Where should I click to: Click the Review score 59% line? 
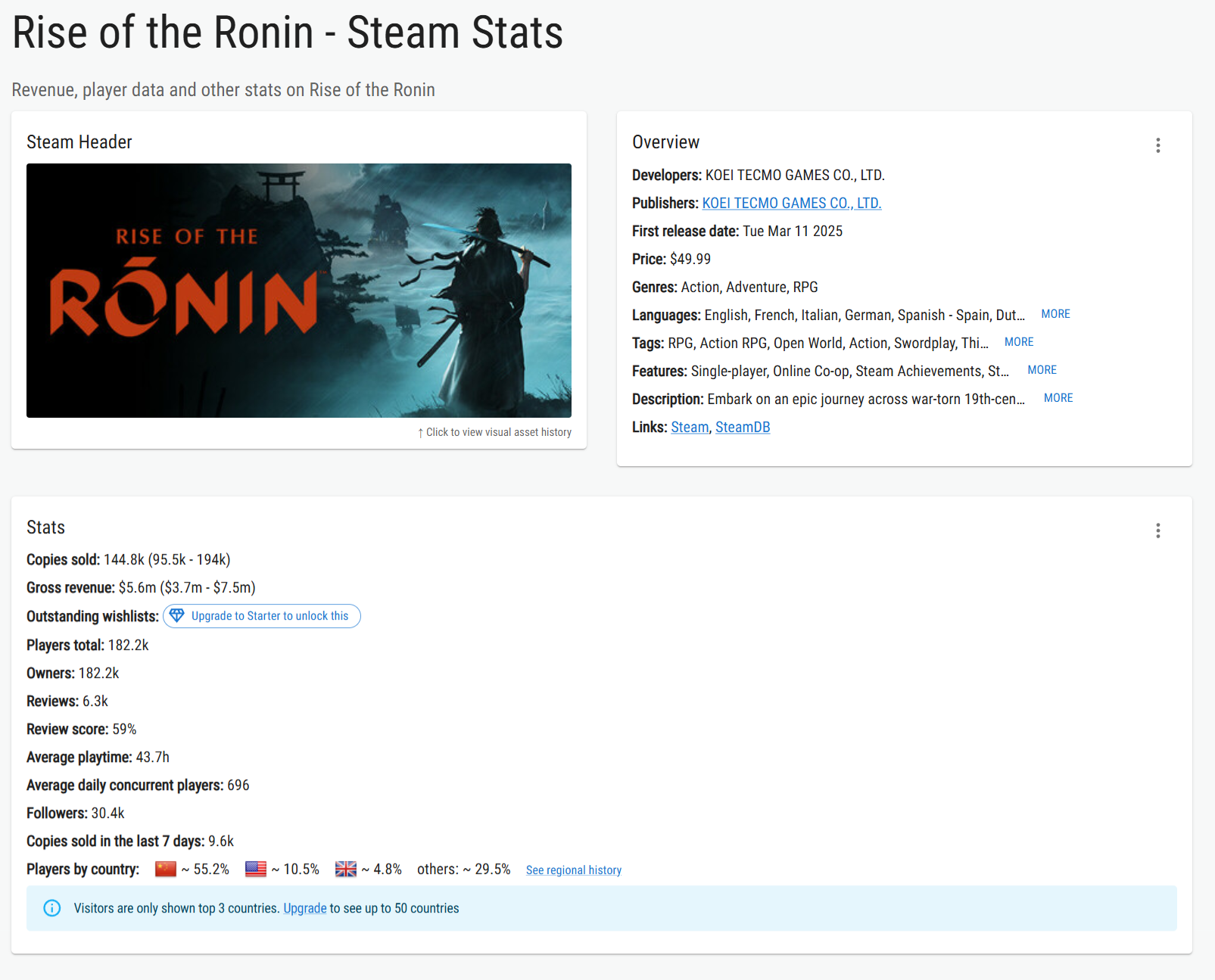click(82, 729)
